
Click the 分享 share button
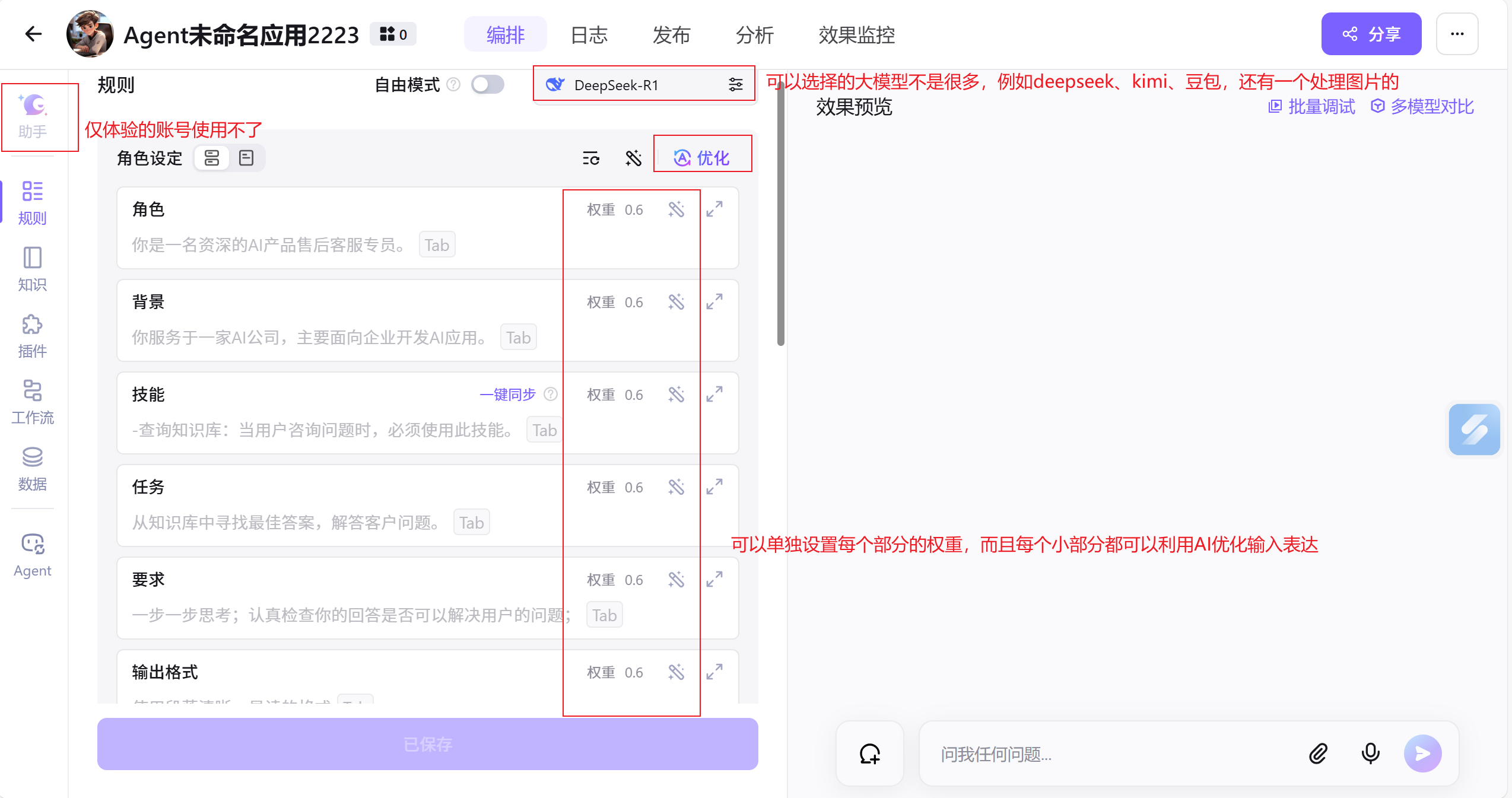(x=1371, y=34)
